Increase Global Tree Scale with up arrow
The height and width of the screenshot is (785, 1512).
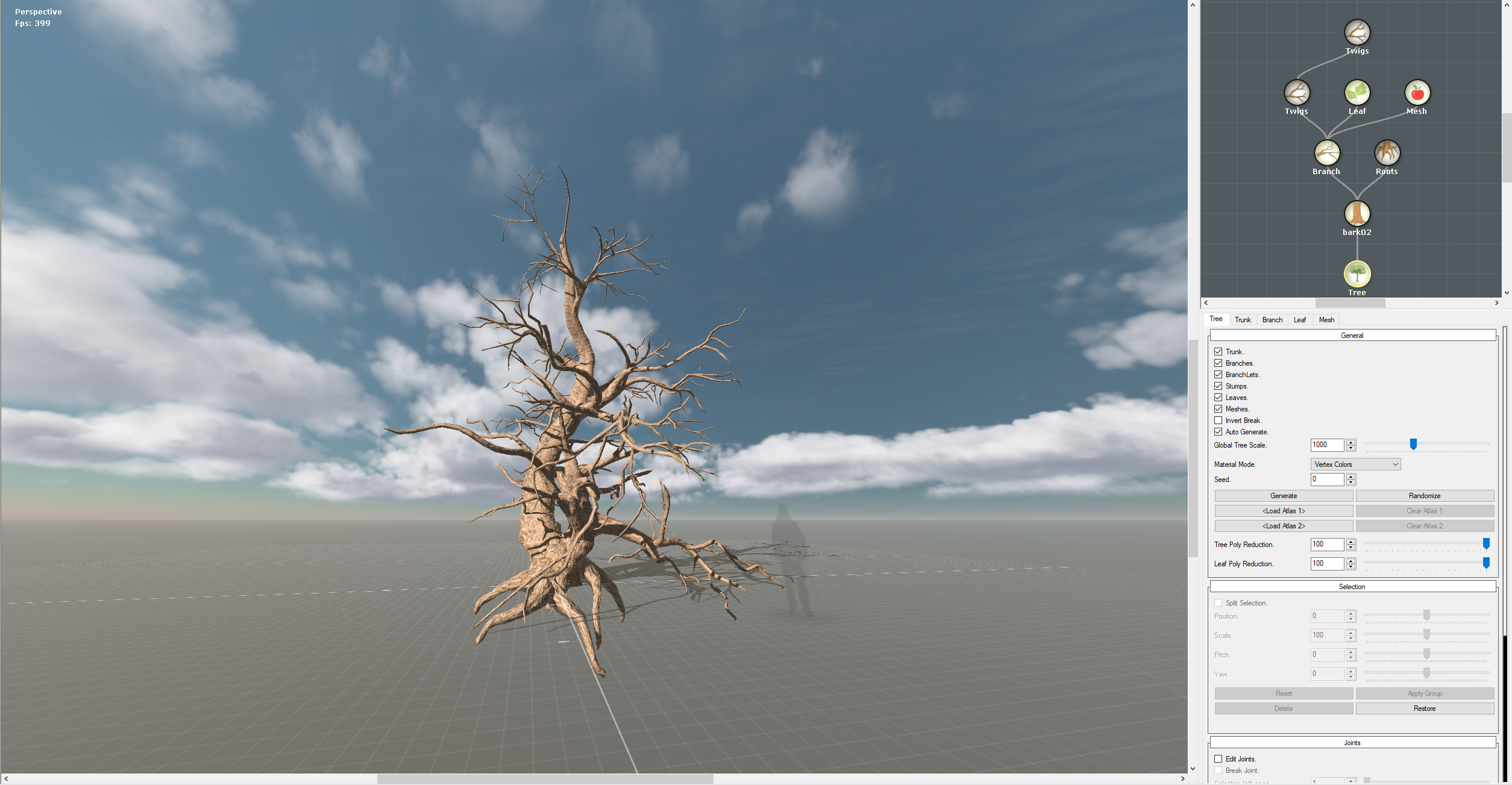1351,442
